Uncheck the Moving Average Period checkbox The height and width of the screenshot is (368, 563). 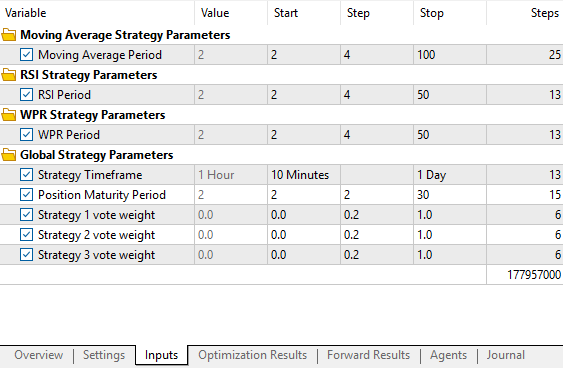(26, 55)
